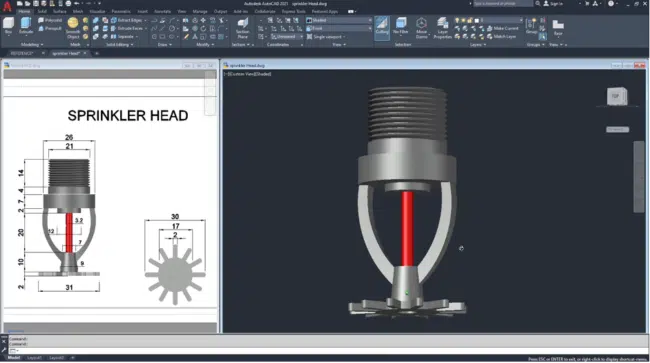
Task: Click the ViewCube TOP face
Action: click(616, 97)
